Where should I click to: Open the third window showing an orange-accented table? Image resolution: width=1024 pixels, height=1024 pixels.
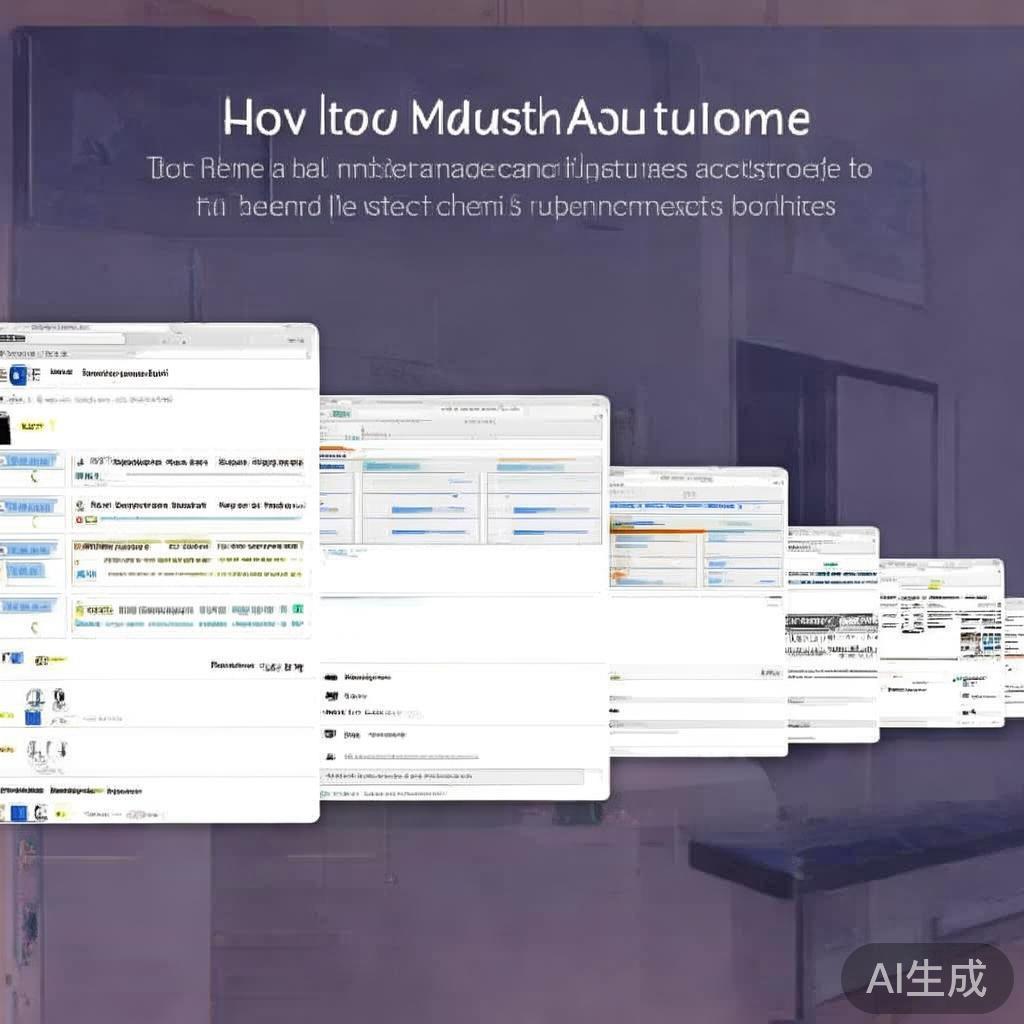click(698, 612)
